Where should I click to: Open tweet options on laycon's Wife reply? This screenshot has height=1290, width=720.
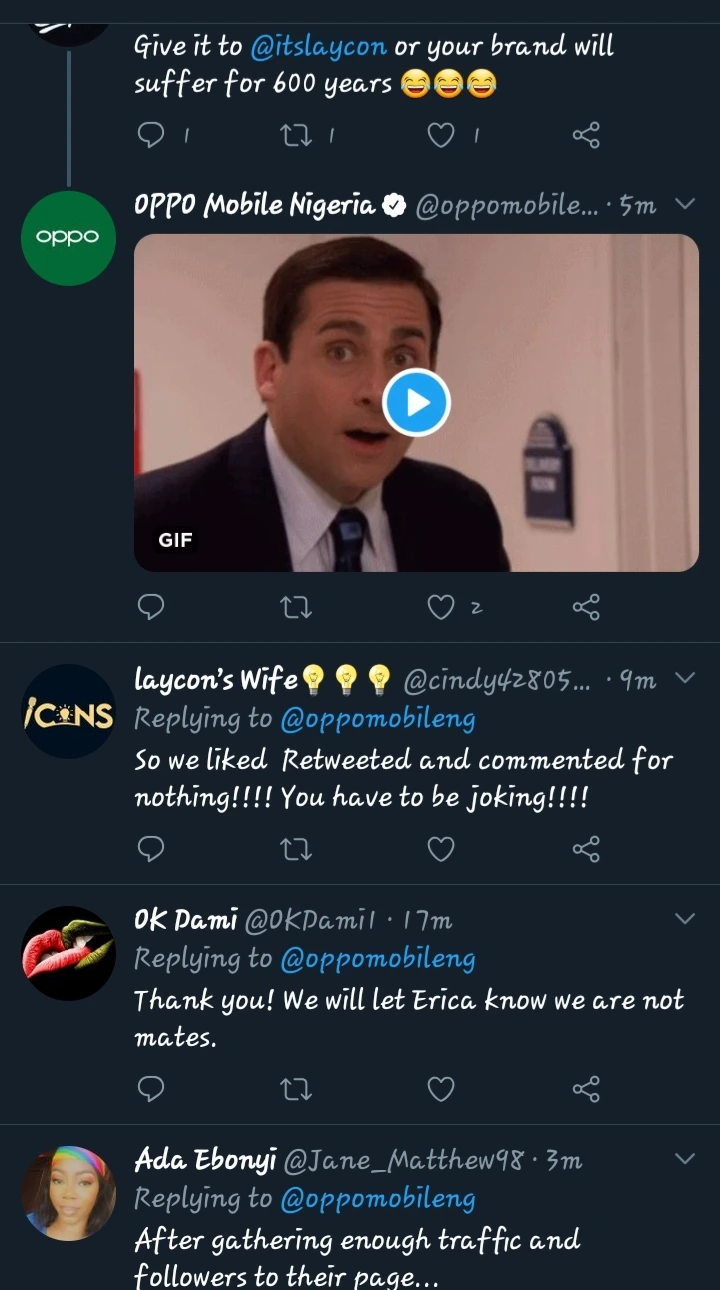pyautogui.click(x=685, y=679)
